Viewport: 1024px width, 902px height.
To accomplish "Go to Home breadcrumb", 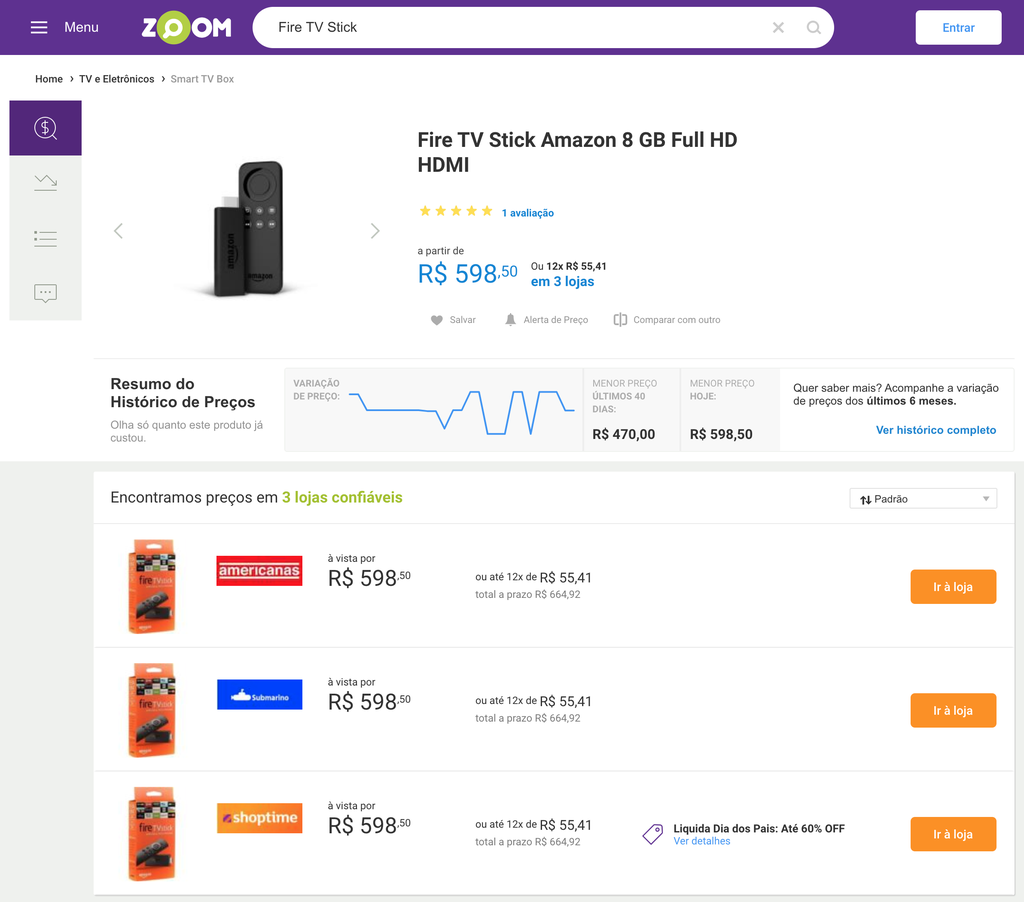I will click(49, 79).
